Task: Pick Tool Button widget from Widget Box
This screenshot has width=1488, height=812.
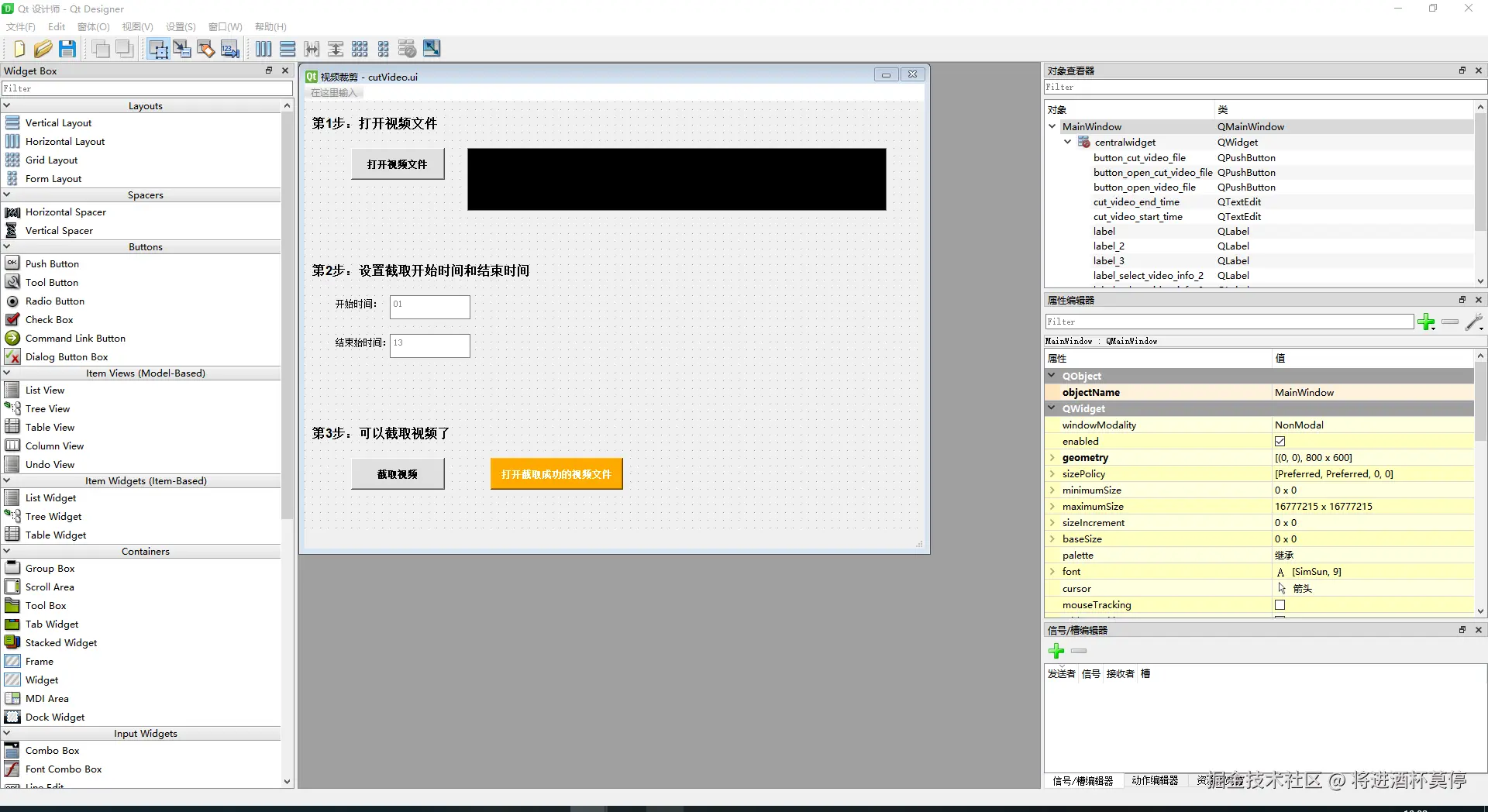Action: point(52,282)
